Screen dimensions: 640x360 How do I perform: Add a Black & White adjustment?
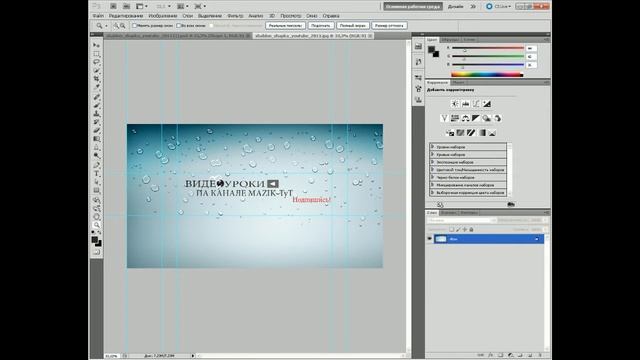(476, 118)
